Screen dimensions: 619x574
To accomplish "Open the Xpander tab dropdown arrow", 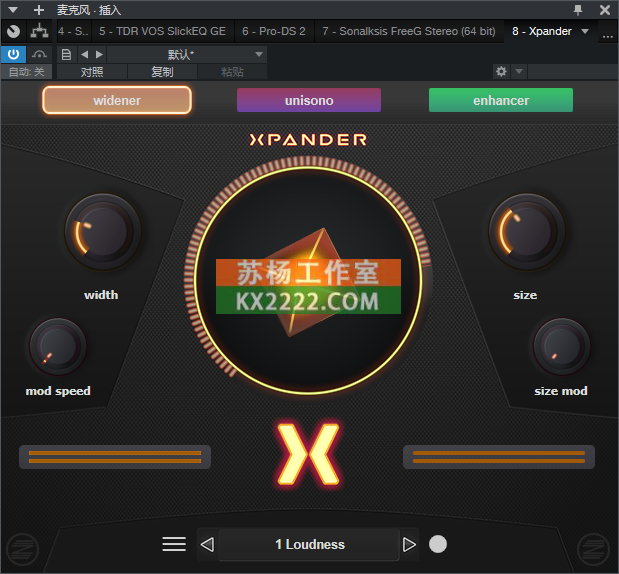I will point(585,31).
